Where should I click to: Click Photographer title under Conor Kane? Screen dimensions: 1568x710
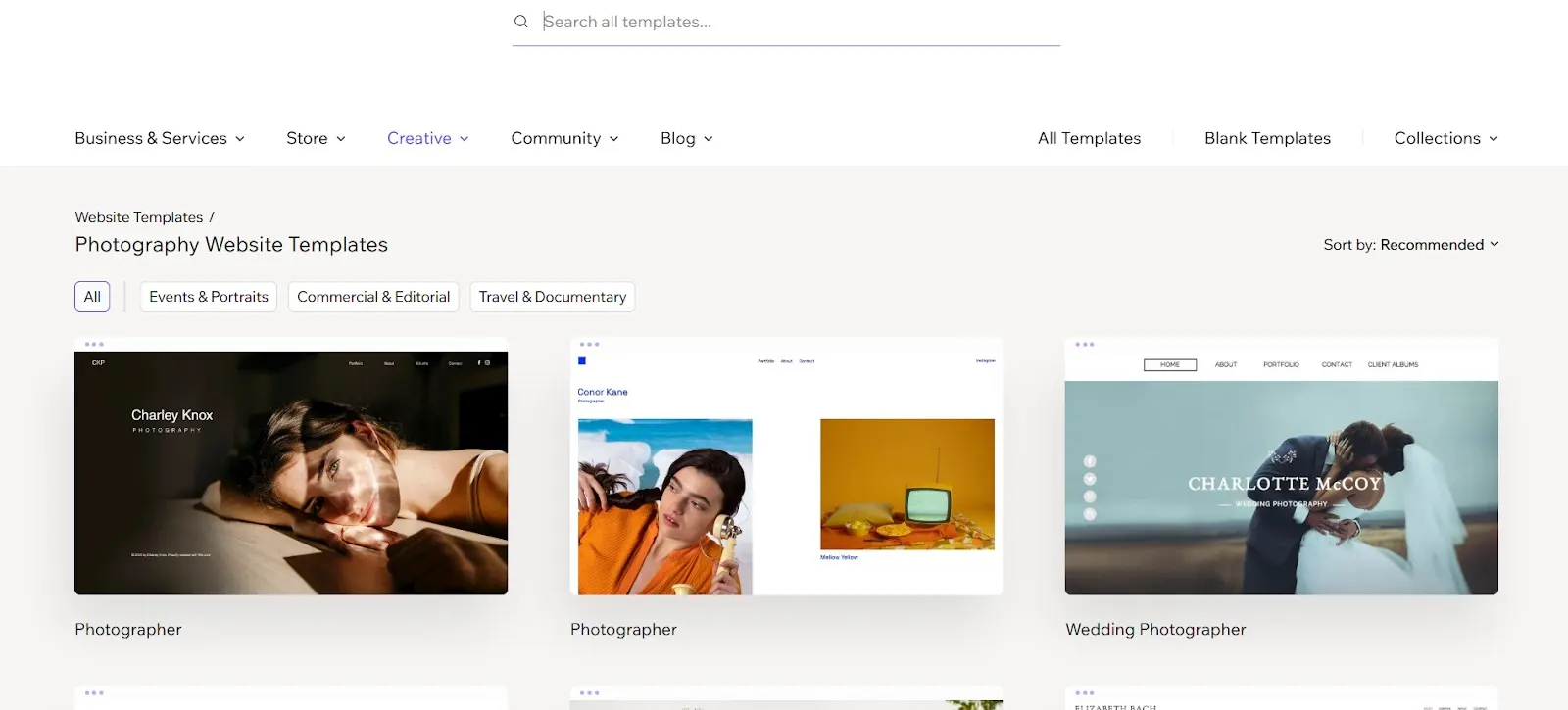(x=623, y=630)
